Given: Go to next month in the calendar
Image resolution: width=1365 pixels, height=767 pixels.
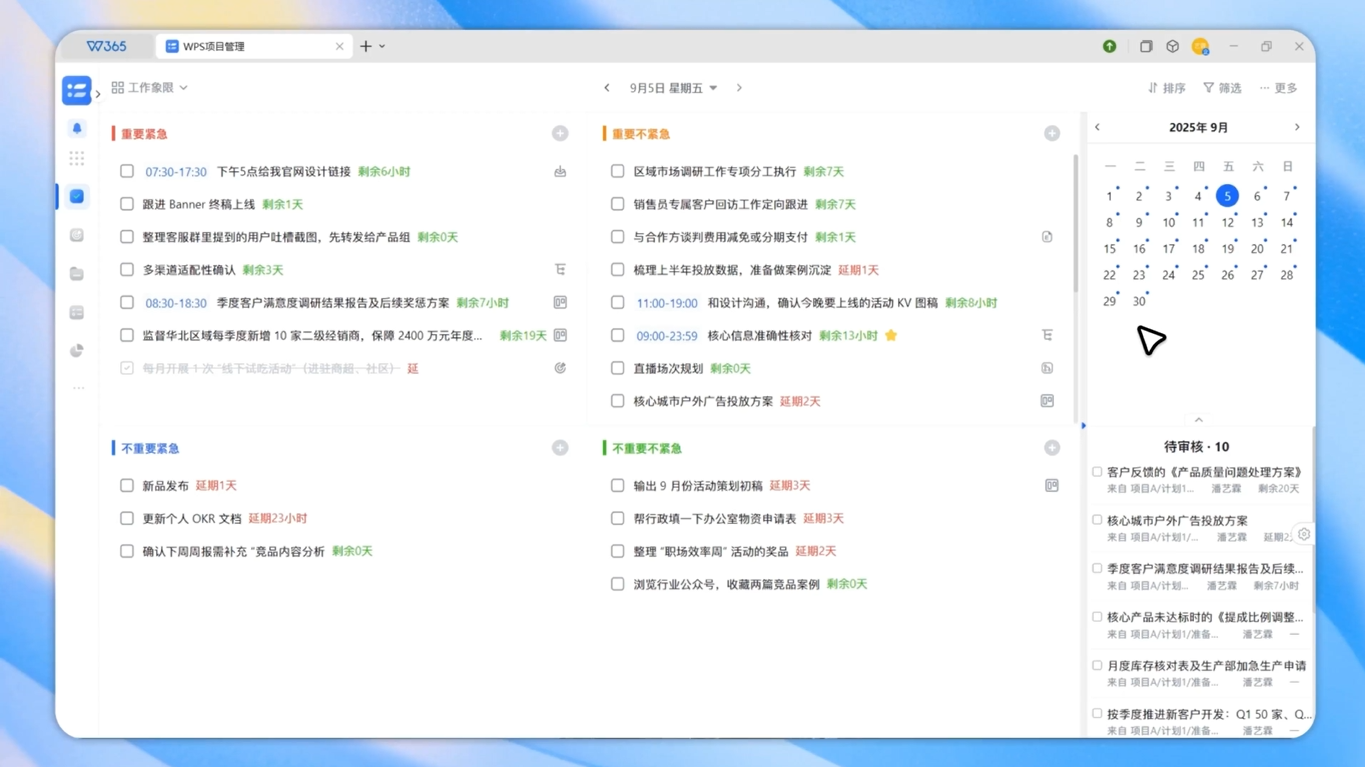Looking at the screenshot, I should (x=1297, y=128).
